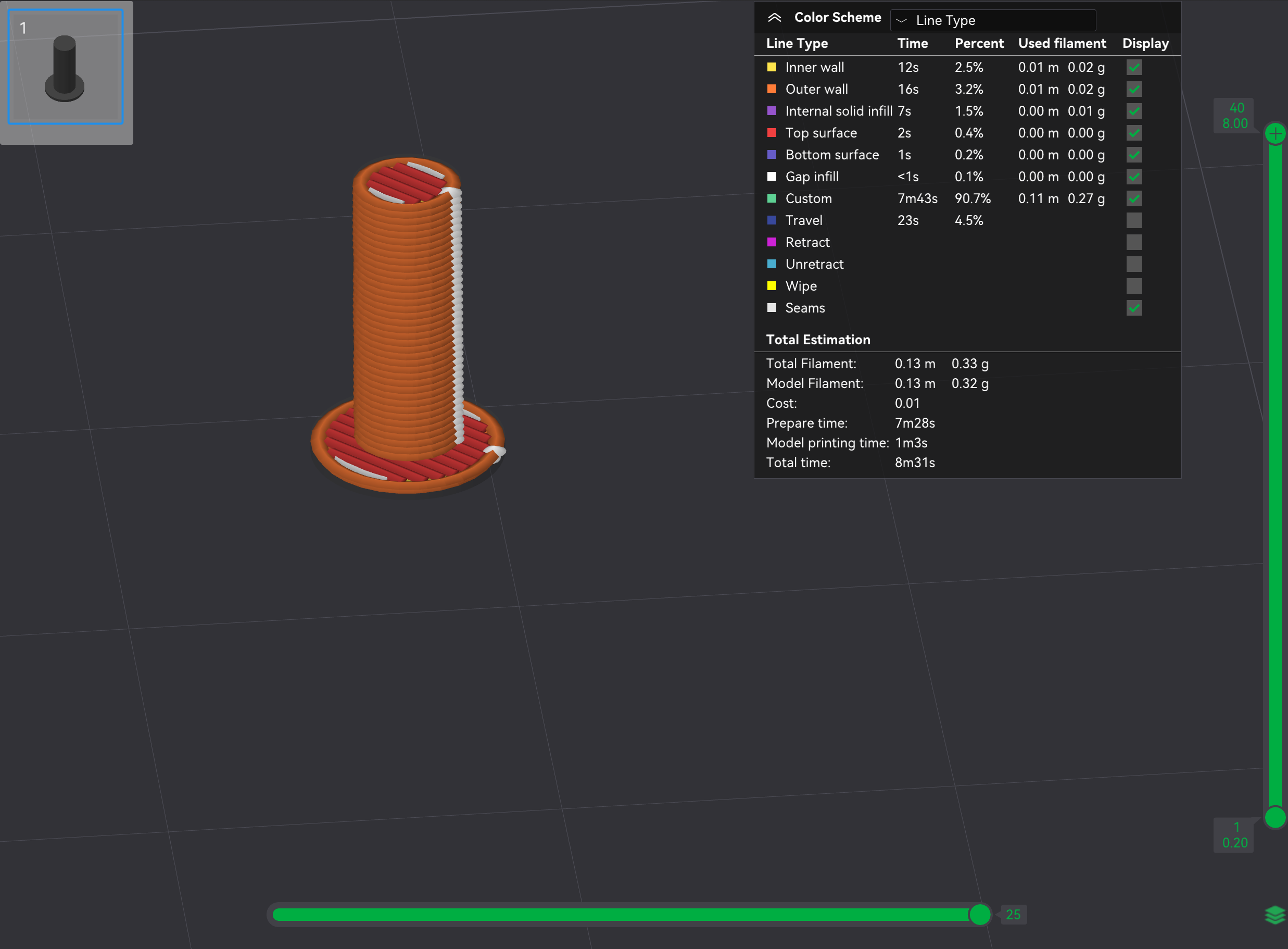
Task: Click the light blue Unretract color swatch
Action: pyautogui.click(x=771, y=264)
